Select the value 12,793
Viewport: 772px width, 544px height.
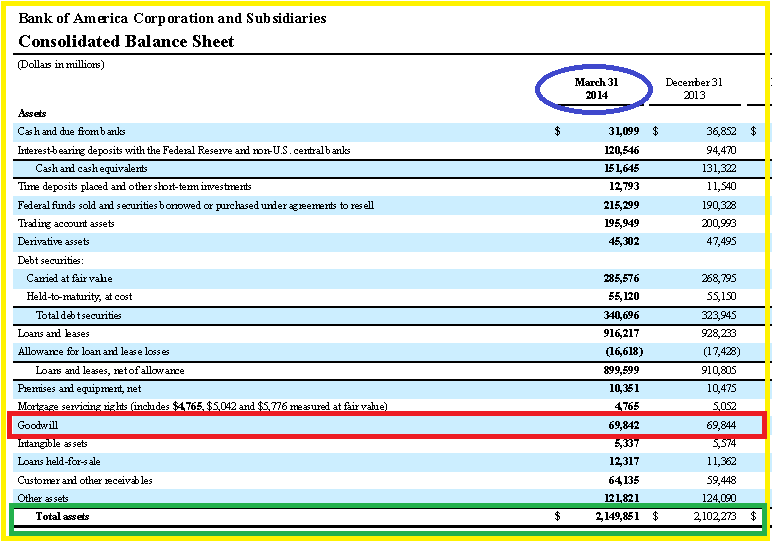624,187
